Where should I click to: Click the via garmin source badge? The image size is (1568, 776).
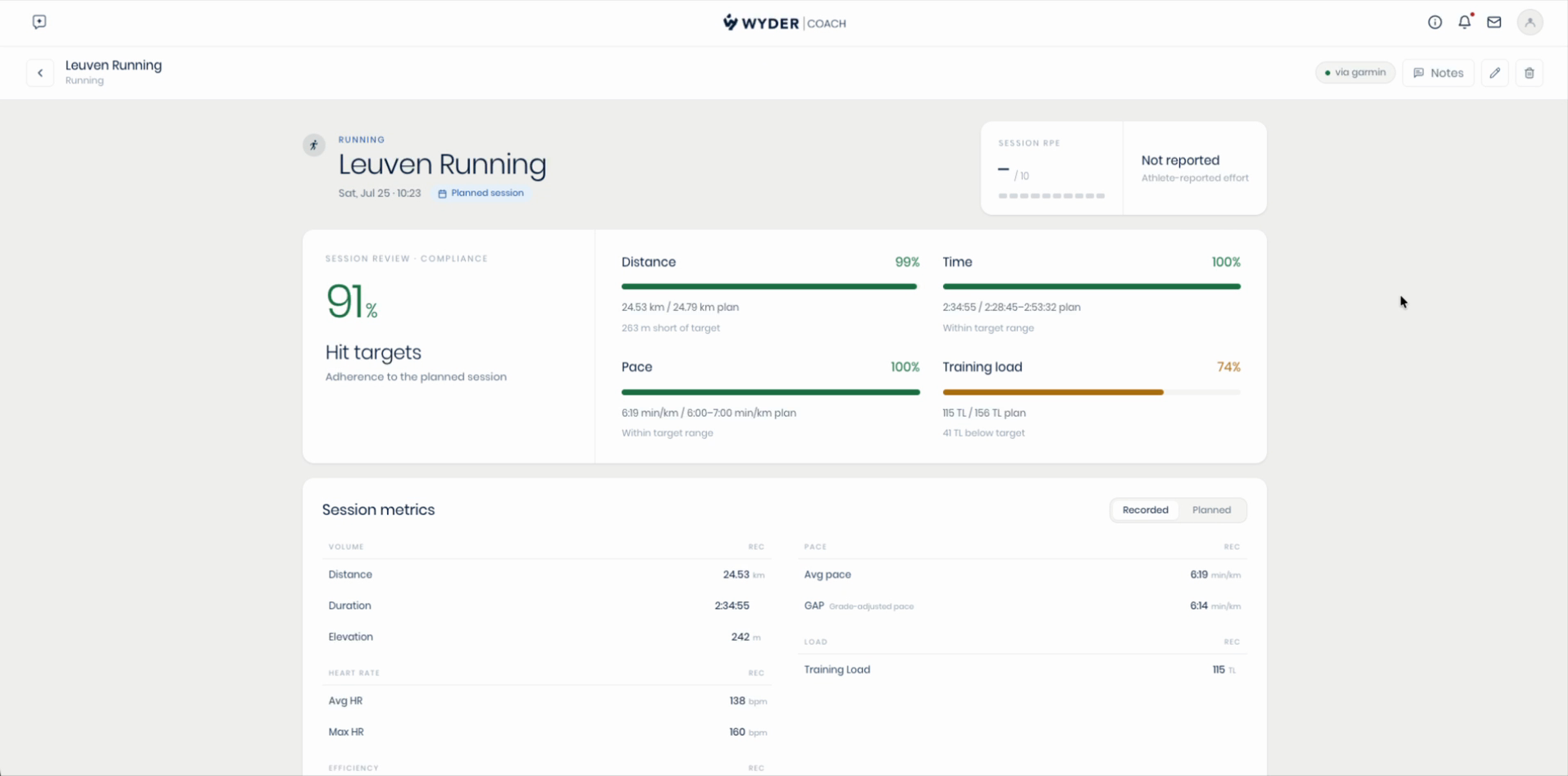(1355, 72)
